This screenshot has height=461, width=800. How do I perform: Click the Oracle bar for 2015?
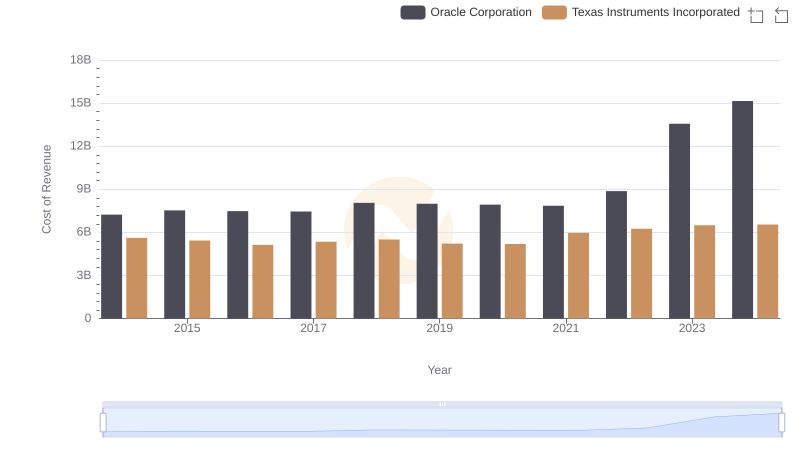(174, 264)
